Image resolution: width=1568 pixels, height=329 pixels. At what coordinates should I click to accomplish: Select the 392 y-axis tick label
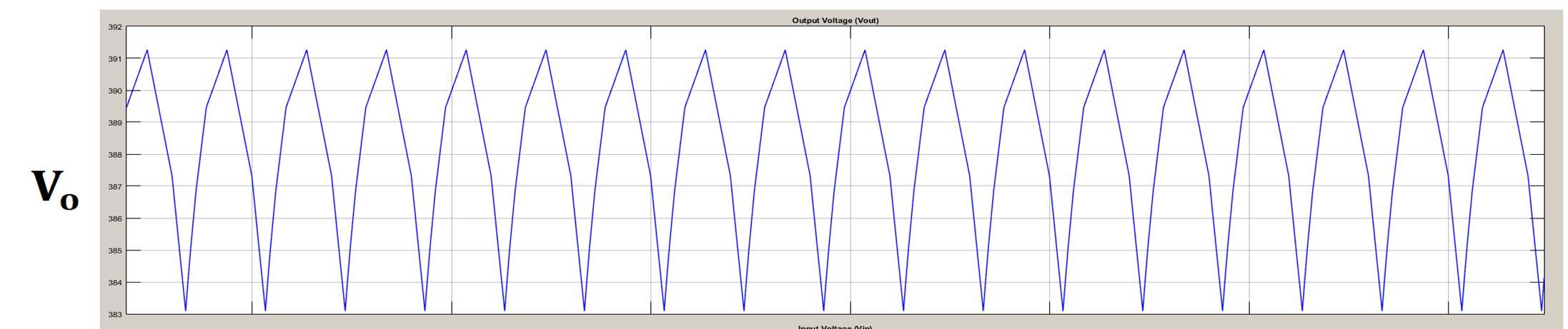[115, 27]
